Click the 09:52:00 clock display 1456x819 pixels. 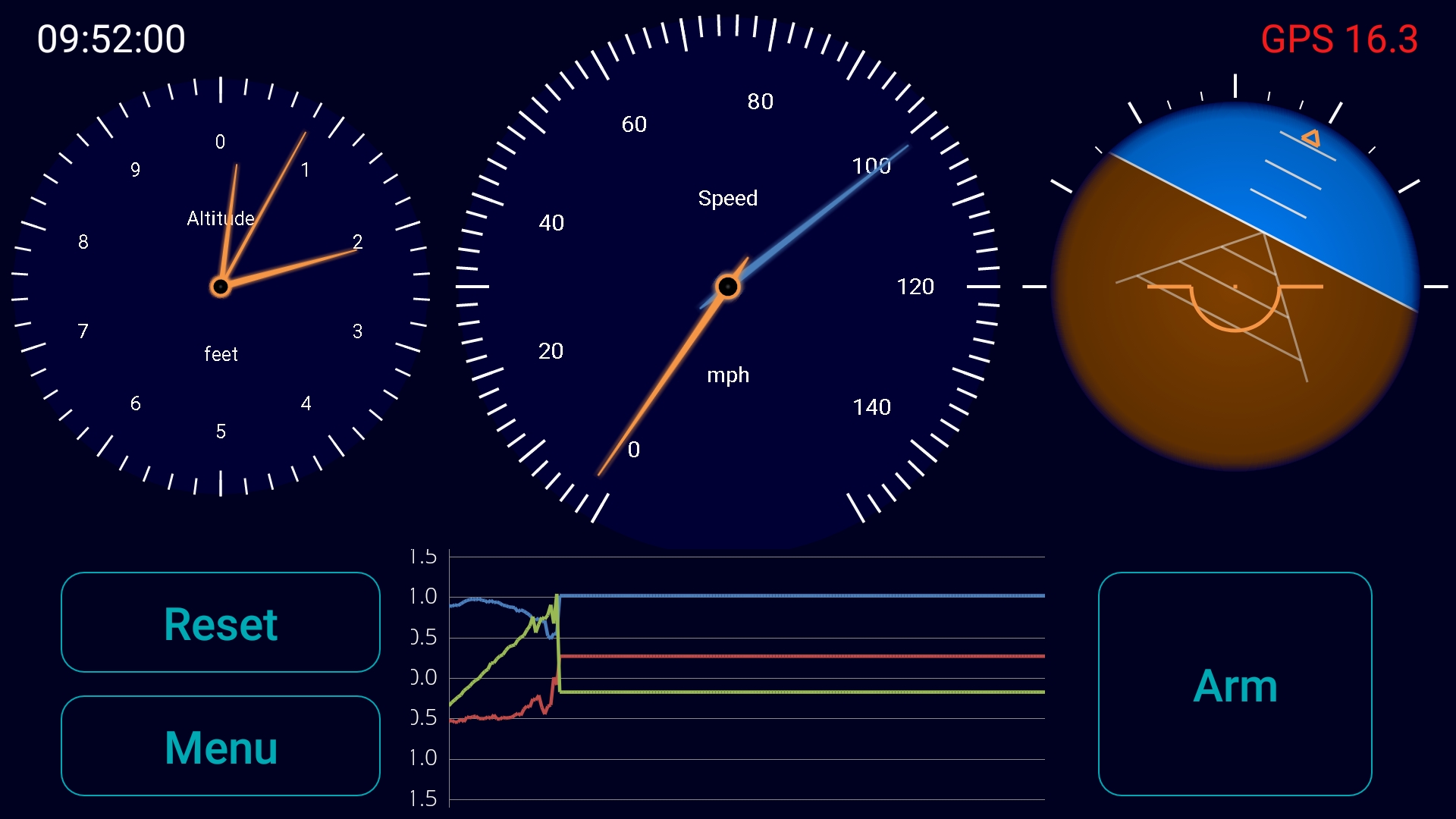[x=111, y=39]
